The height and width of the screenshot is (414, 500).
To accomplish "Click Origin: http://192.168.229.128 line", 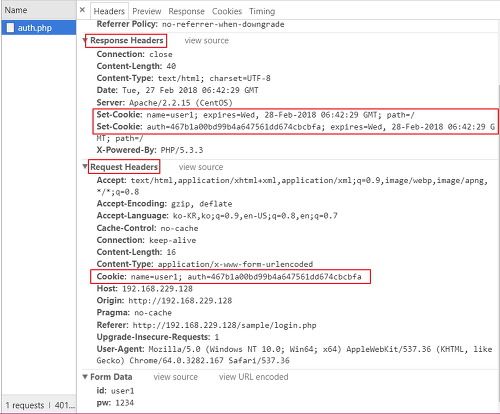I will click(164, 301).
